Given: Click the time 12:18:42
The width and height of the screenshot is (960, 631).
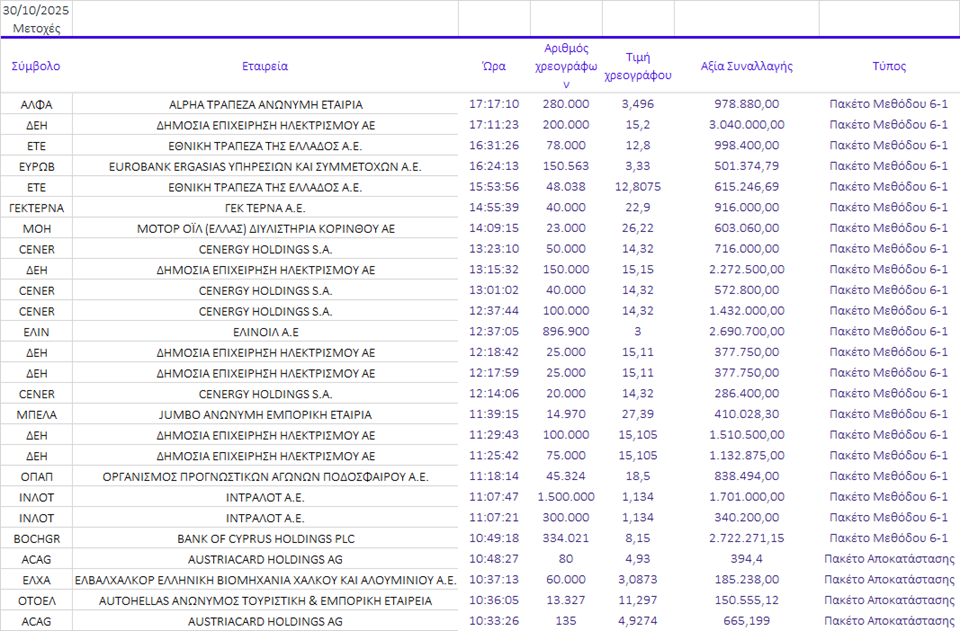Looking at the screenshot, I should click(x=493, y=353).
